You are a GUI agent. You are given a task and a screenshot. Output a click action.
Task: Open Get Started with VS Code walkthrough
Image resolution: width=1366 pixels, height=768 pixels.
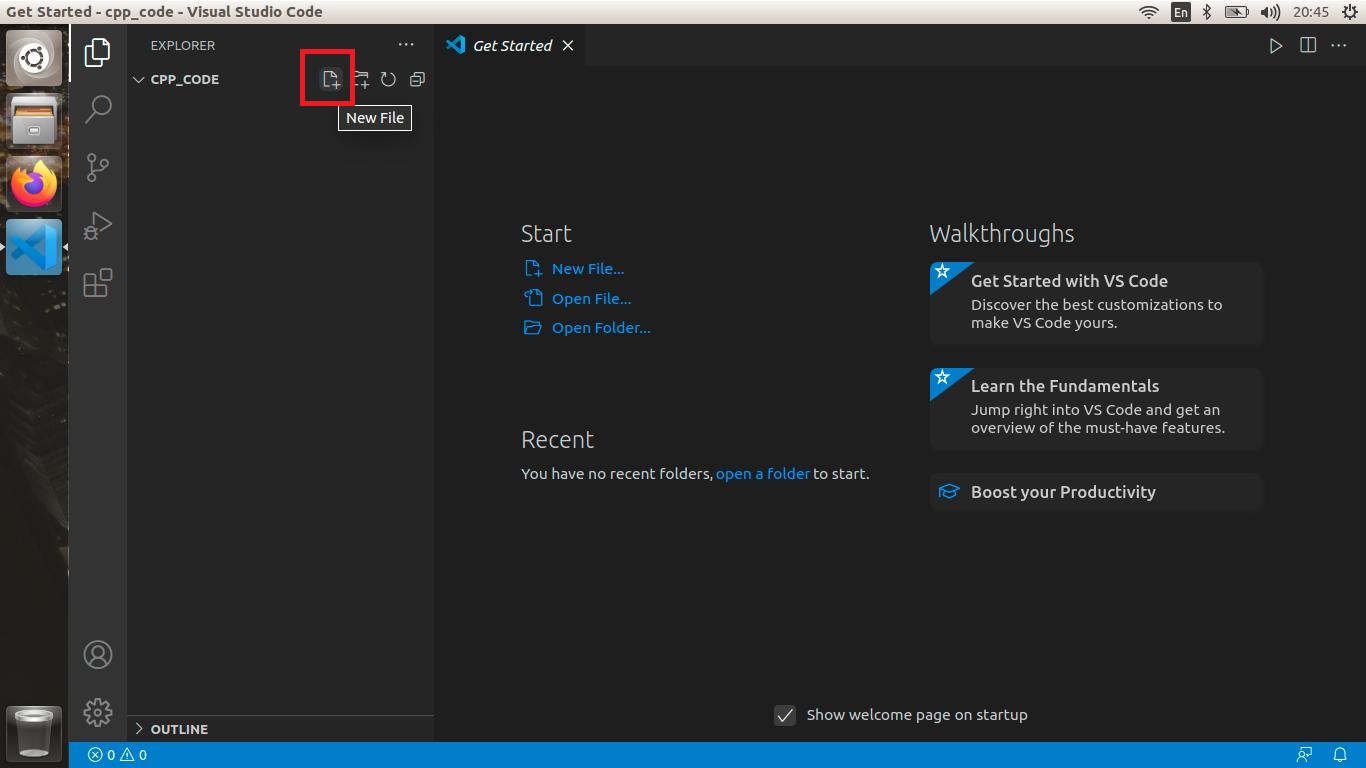click(x=1097, y=303)
